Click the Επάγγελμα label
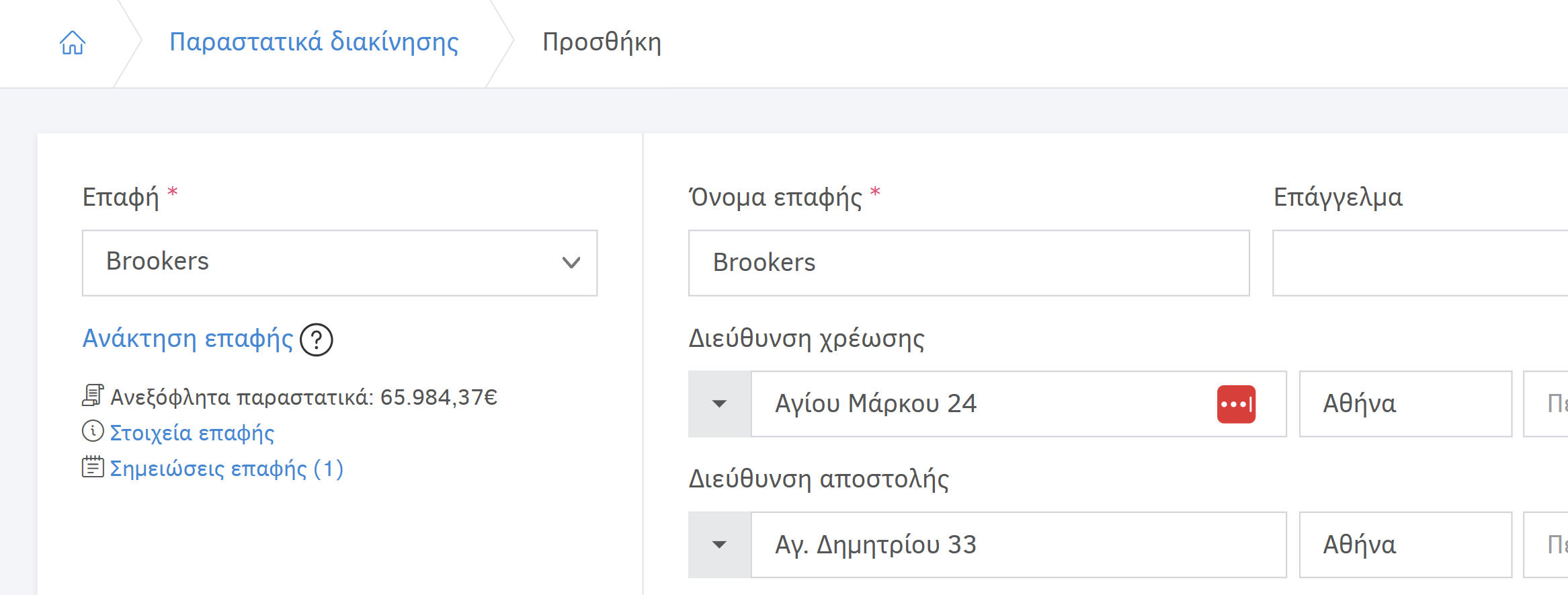This screenshot has width=1568, height=595. [1338, 197]
